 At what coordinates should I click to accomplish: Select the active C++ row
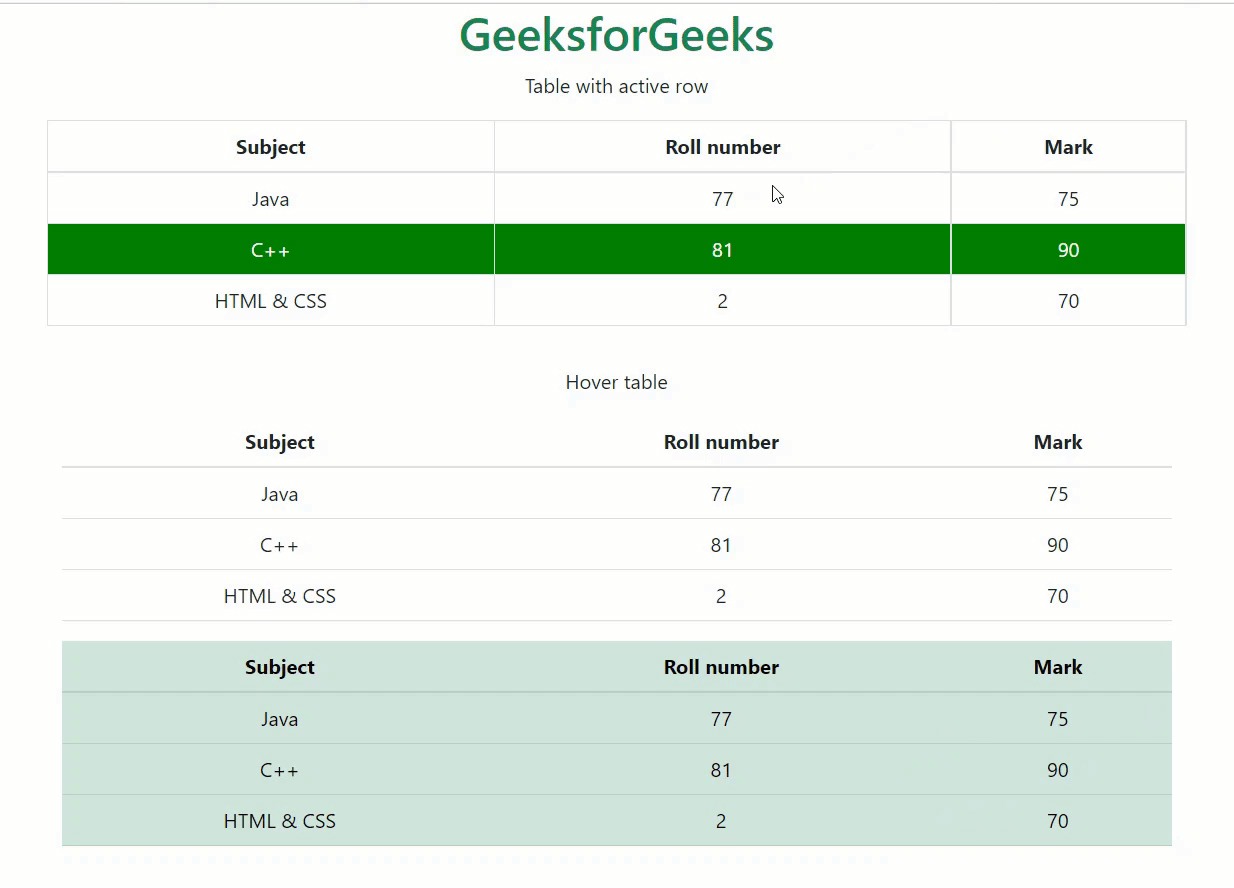coord(271,249)
